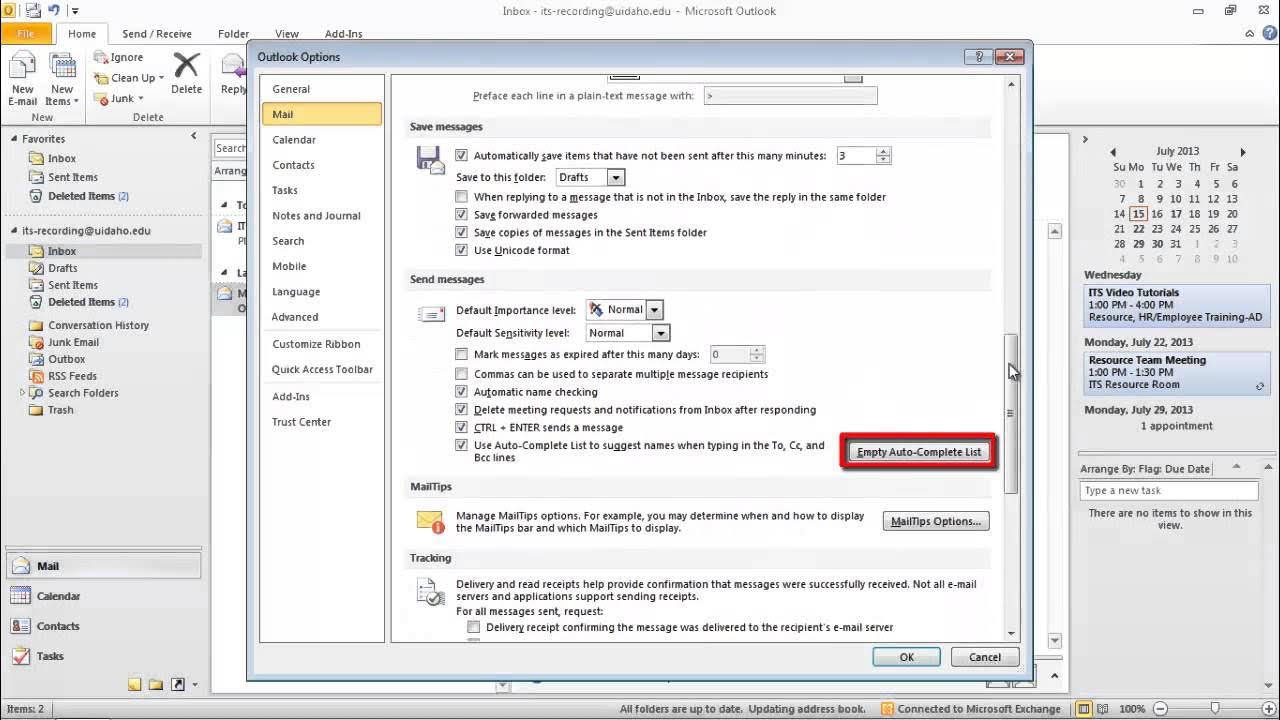Switch to the Folder ribbon tab
The image size is (1280, 720).
tap(234, 34)
